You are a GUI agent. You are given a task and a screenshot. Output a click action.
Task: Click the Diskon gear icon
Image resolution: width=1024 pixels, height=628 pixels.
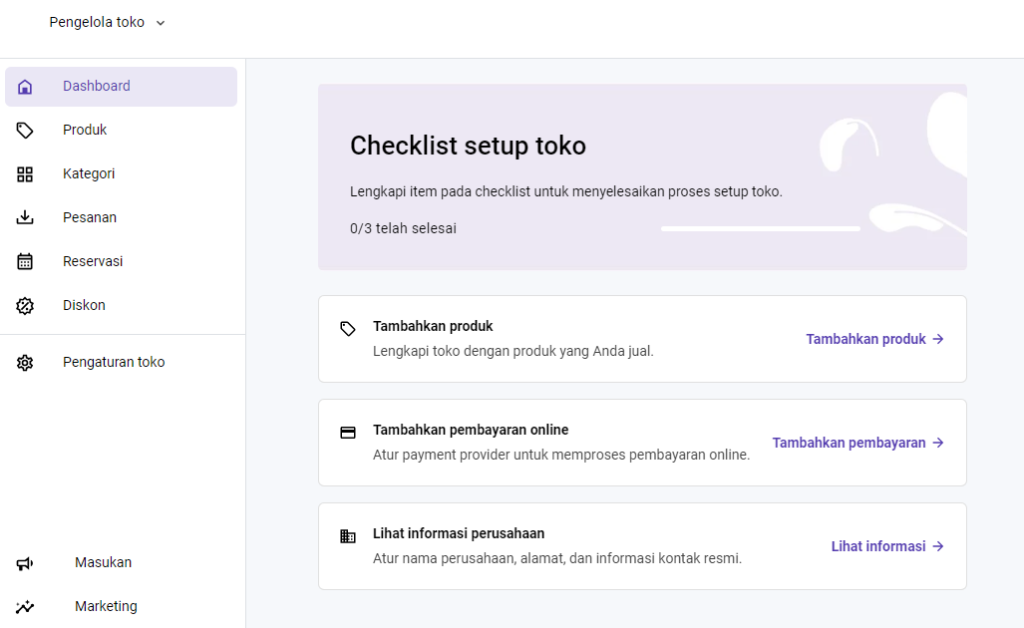[24, 305]
